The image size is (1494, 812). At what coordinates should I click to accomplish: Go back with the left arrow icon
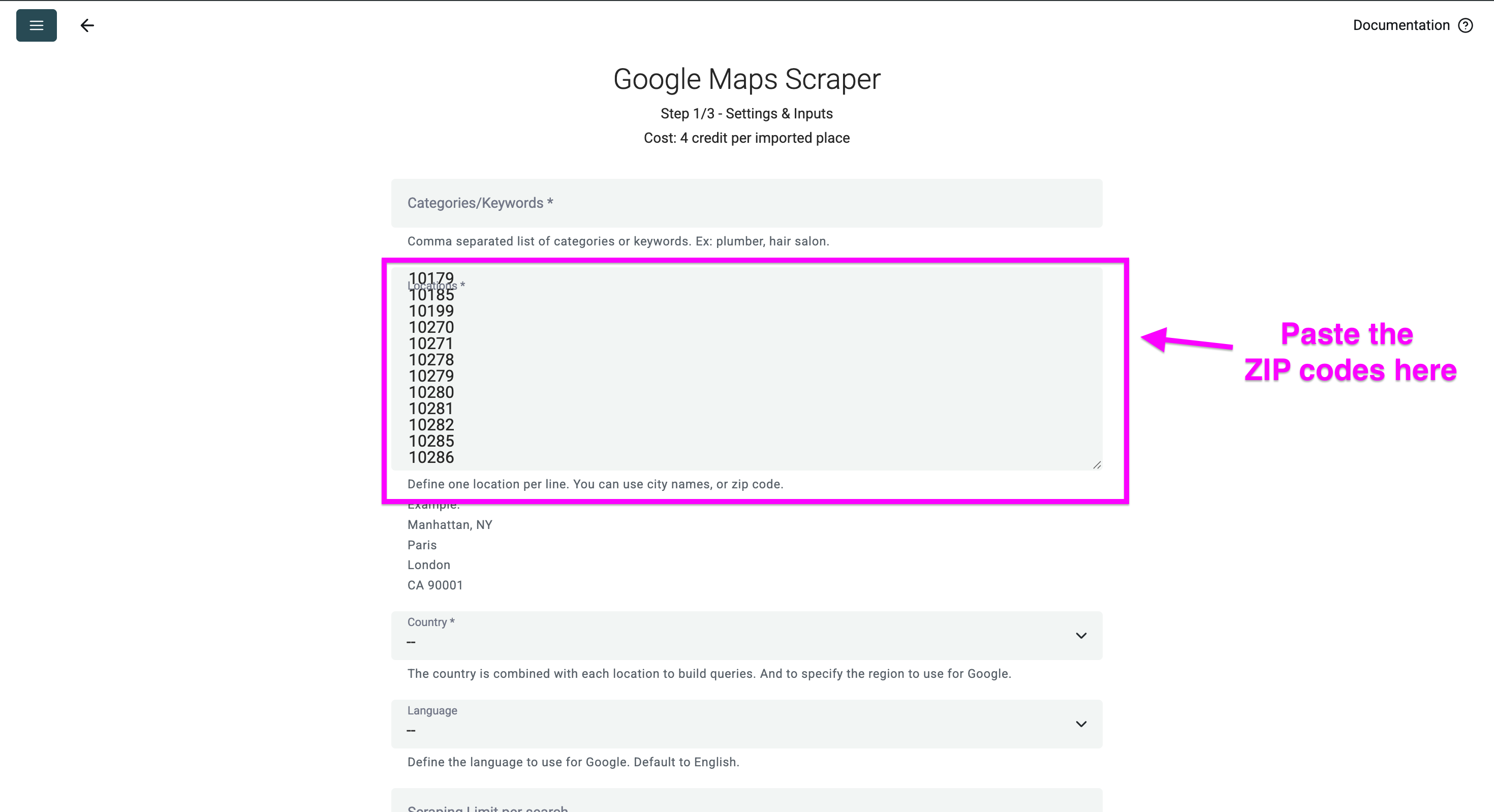pyautogui.click(x=87, y=25)
